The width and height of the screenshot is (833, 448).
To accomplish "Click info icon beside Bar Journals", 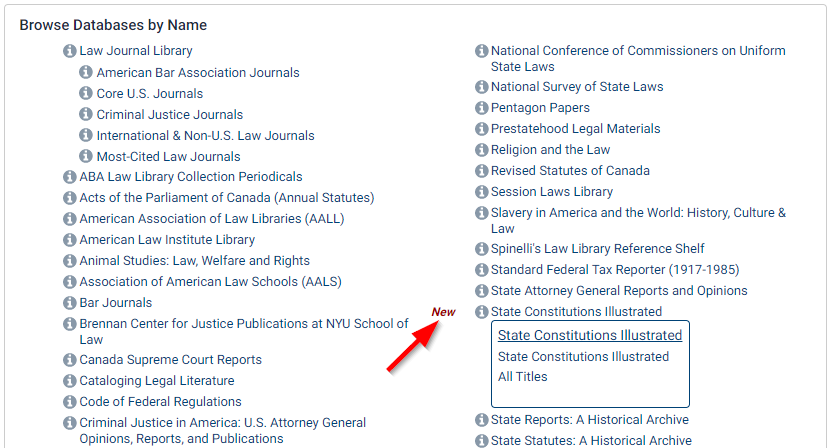I will tap(70, 303).
